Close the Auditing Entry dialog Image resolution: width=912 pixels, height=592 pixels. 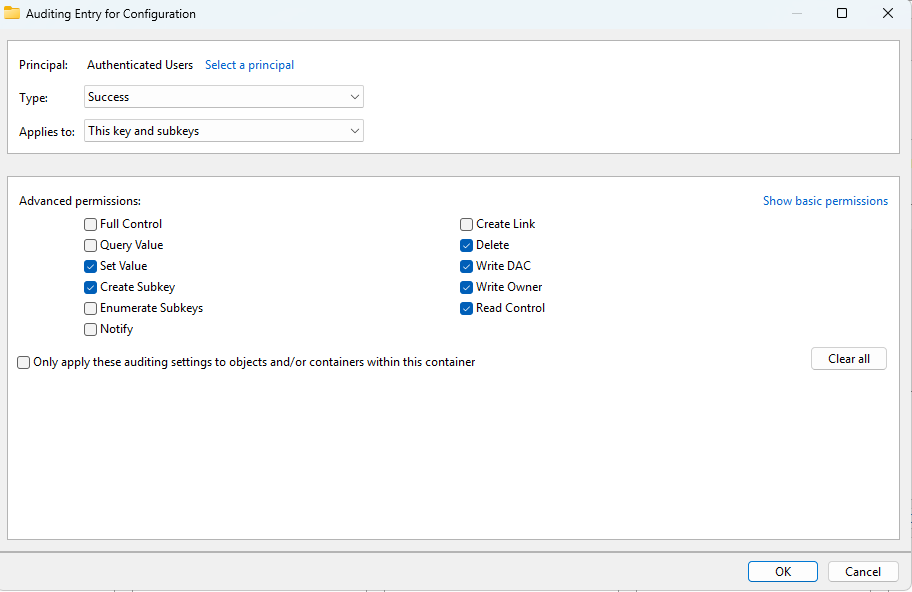[x=887, y=14]
